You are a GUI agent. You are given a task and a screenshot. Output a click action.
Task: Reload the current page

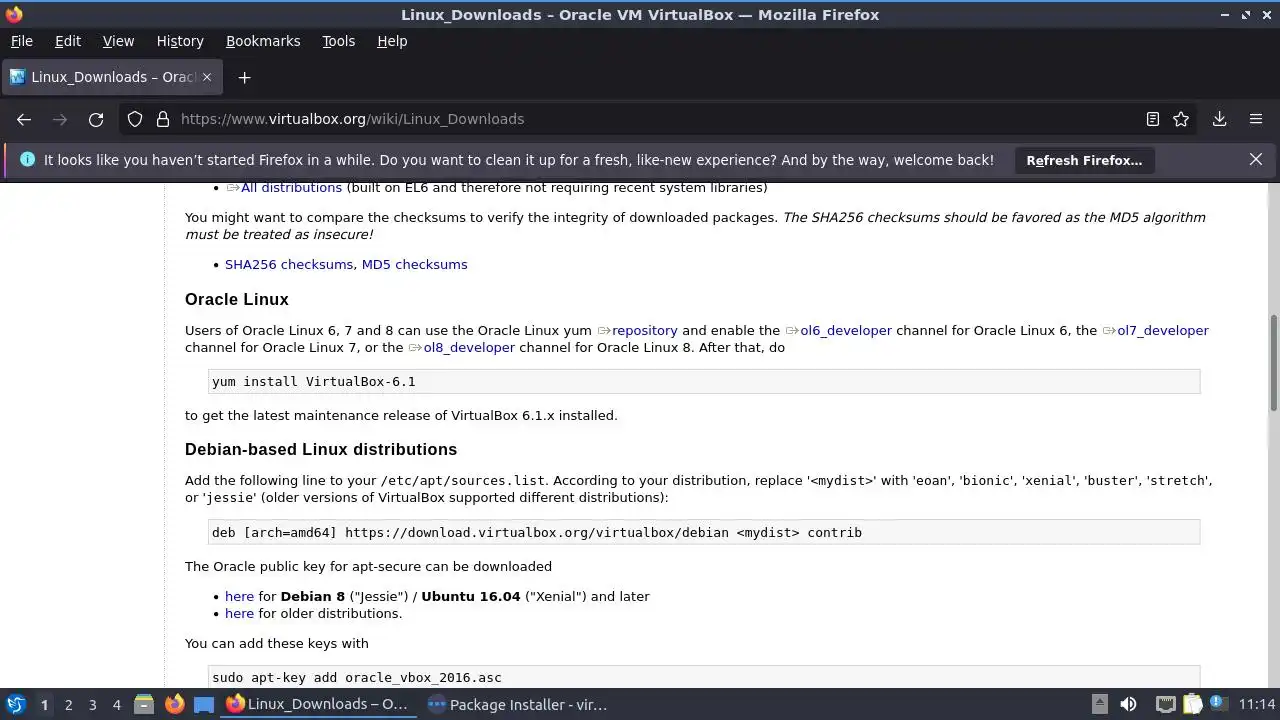pos(96,119)
